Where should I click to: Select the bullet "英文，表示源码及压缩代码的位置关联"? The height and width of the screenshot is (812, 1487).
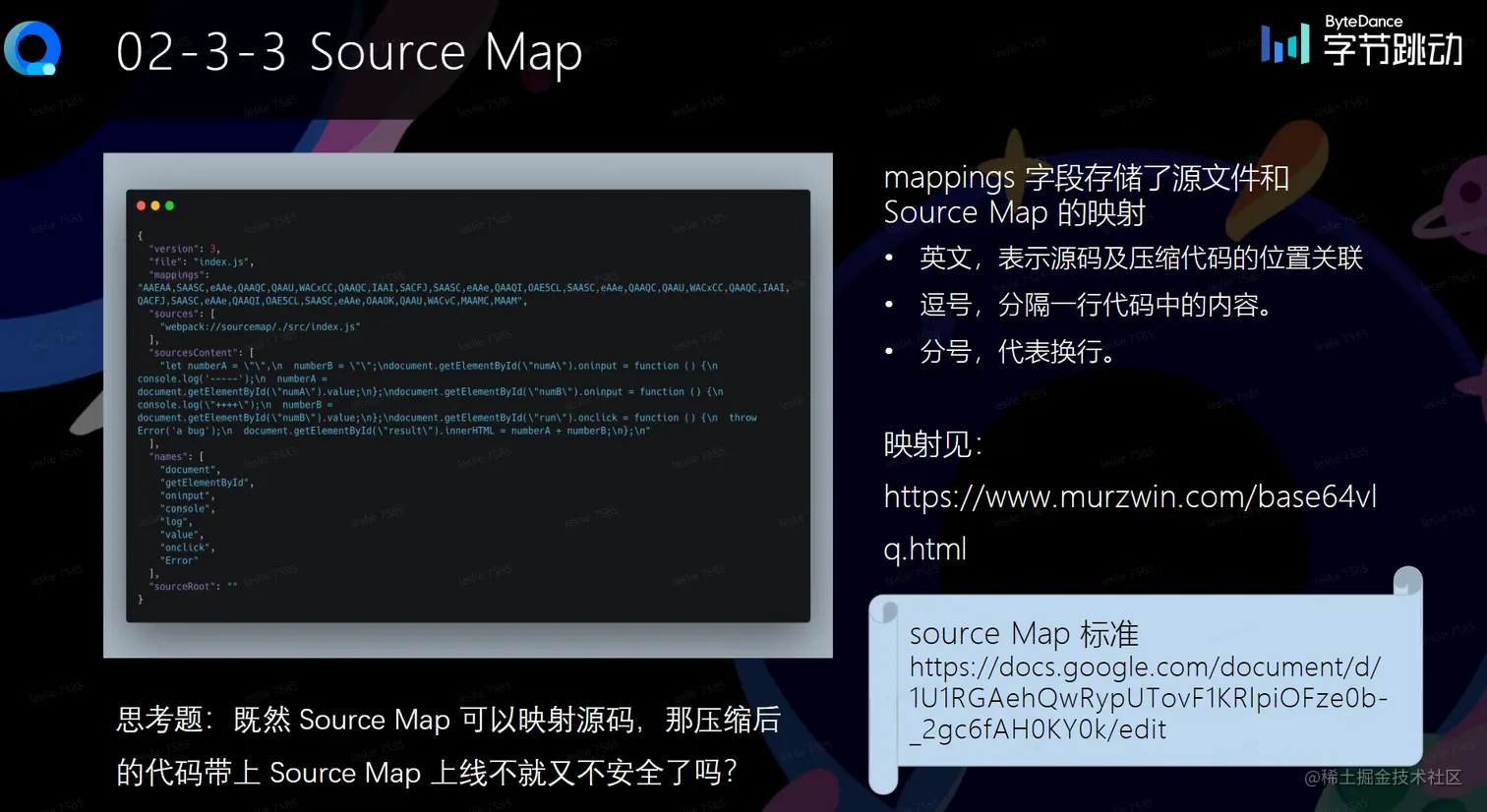tap(1141, 259)
